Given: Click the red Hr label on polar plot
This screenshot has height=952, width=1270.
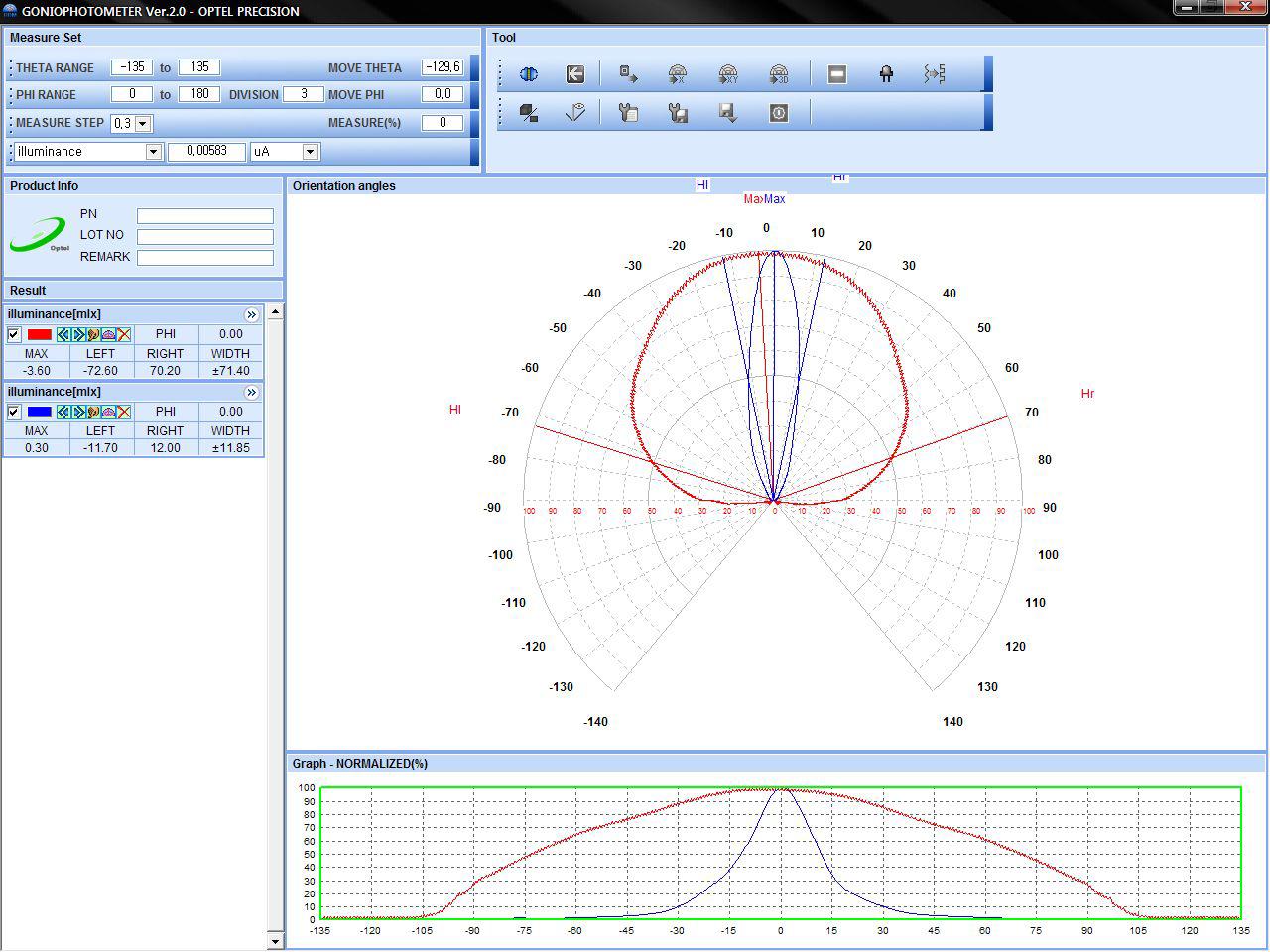Looking at the screenshot, I should coord(1087,394).
